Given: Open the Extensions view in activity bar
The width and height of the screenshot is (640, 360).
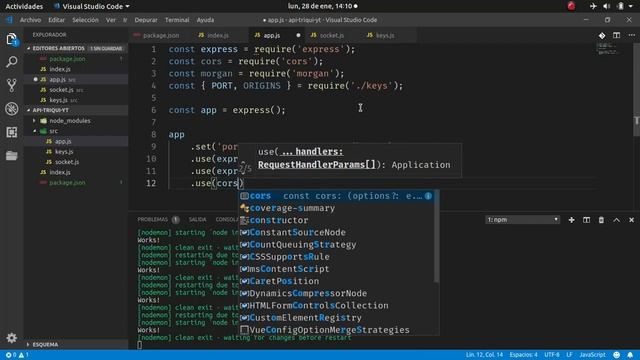Looking at the screenshot, I should [12, 132].
